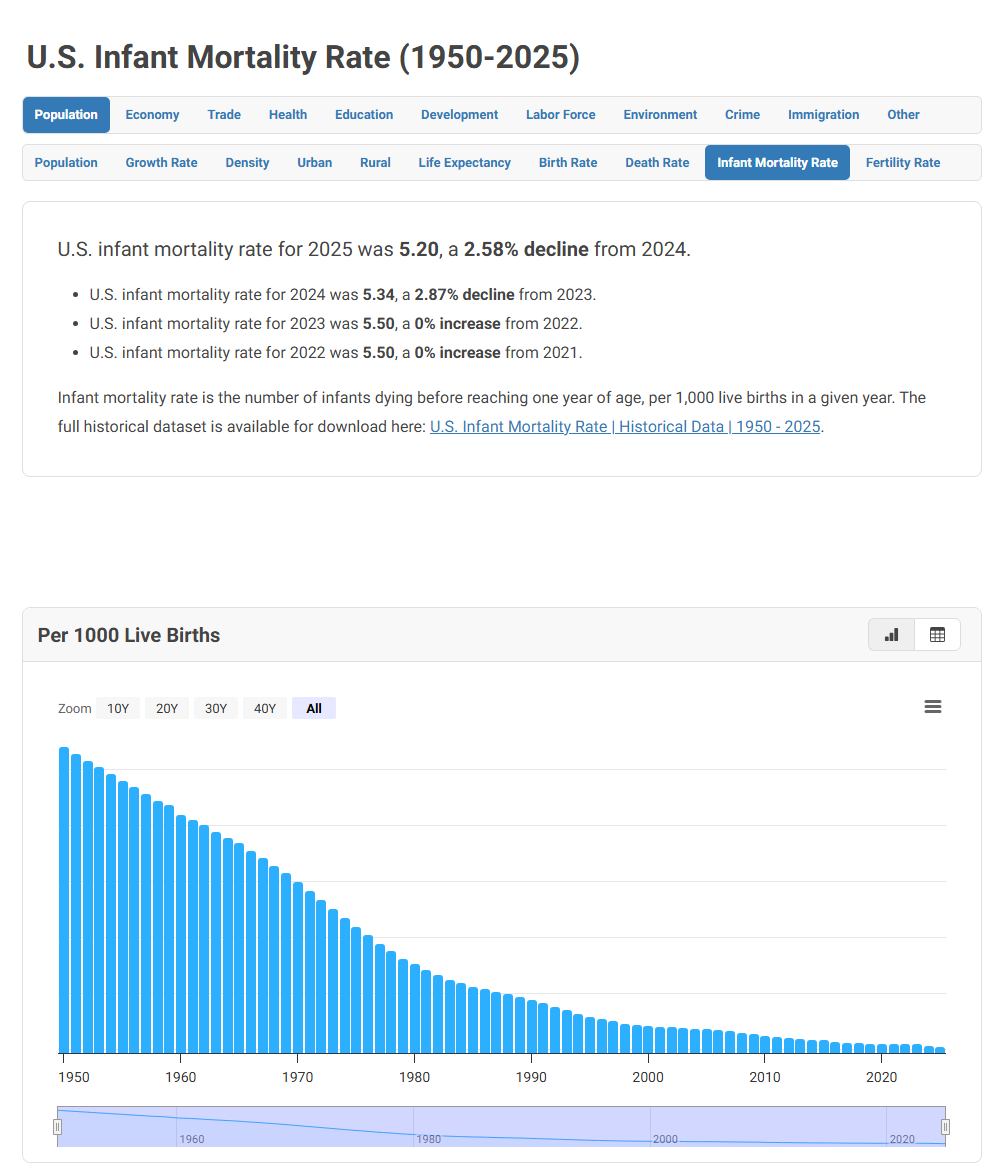
Task: Select the Population main category tab
Action: [66, 115]
